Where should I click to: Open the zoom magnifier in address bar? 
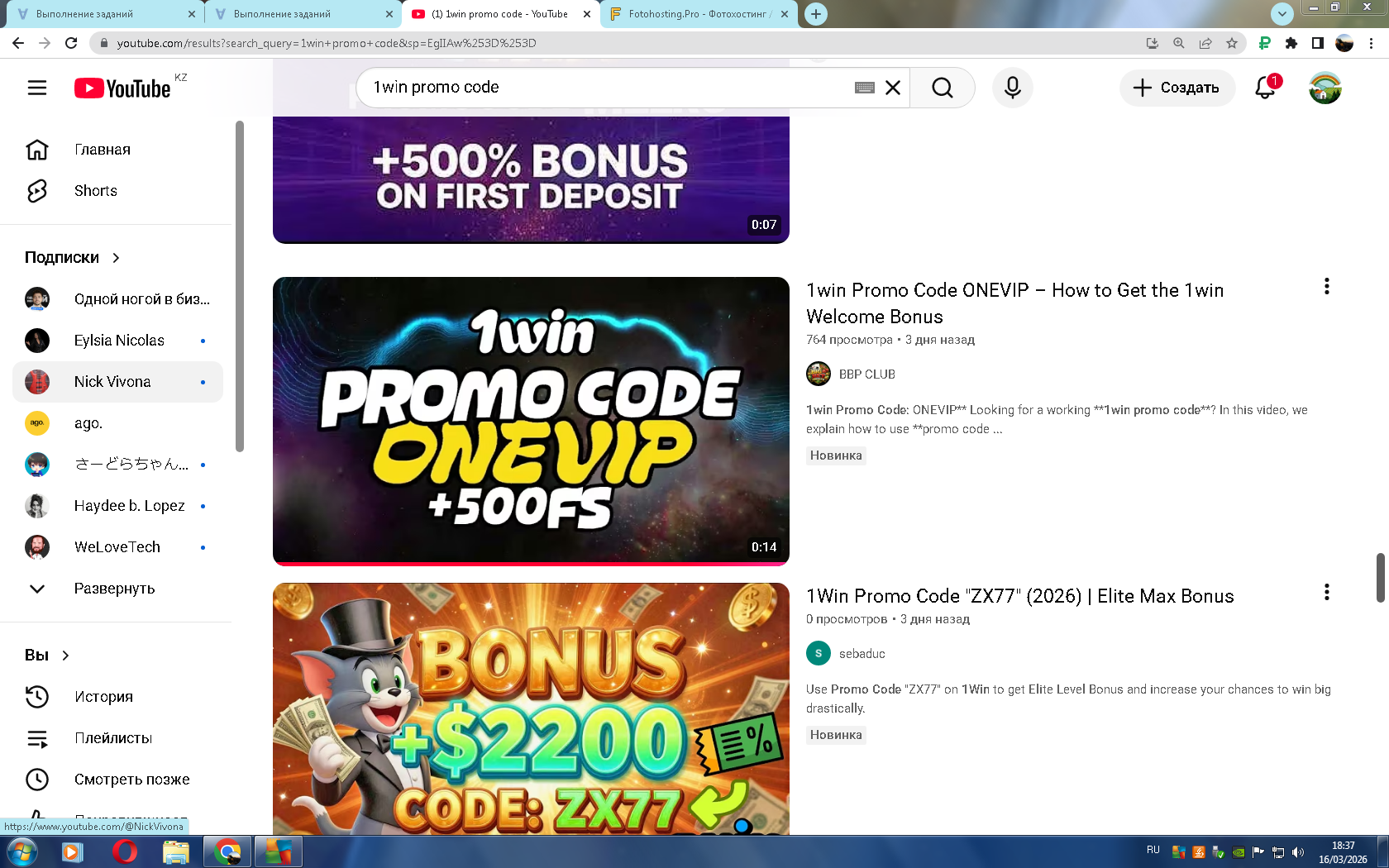1179,43
